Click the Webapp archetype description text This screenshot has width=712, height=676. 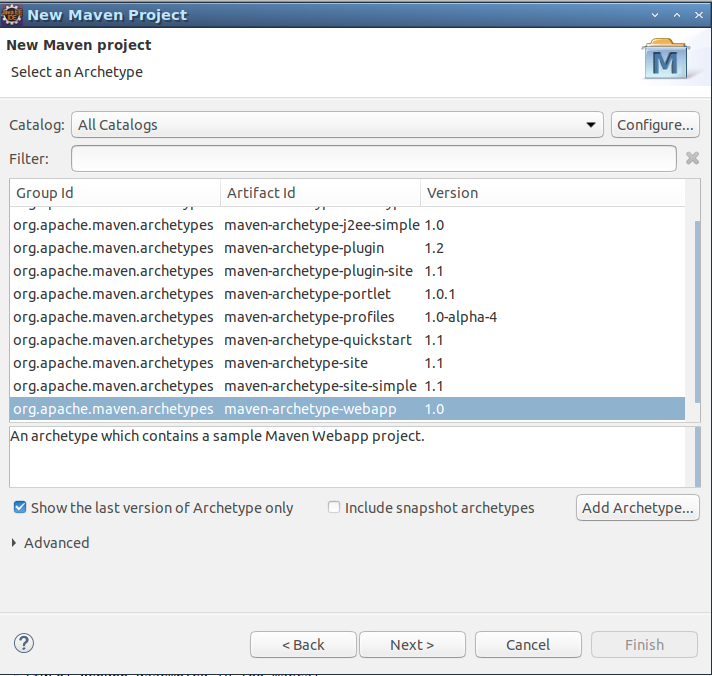point(217,436)
